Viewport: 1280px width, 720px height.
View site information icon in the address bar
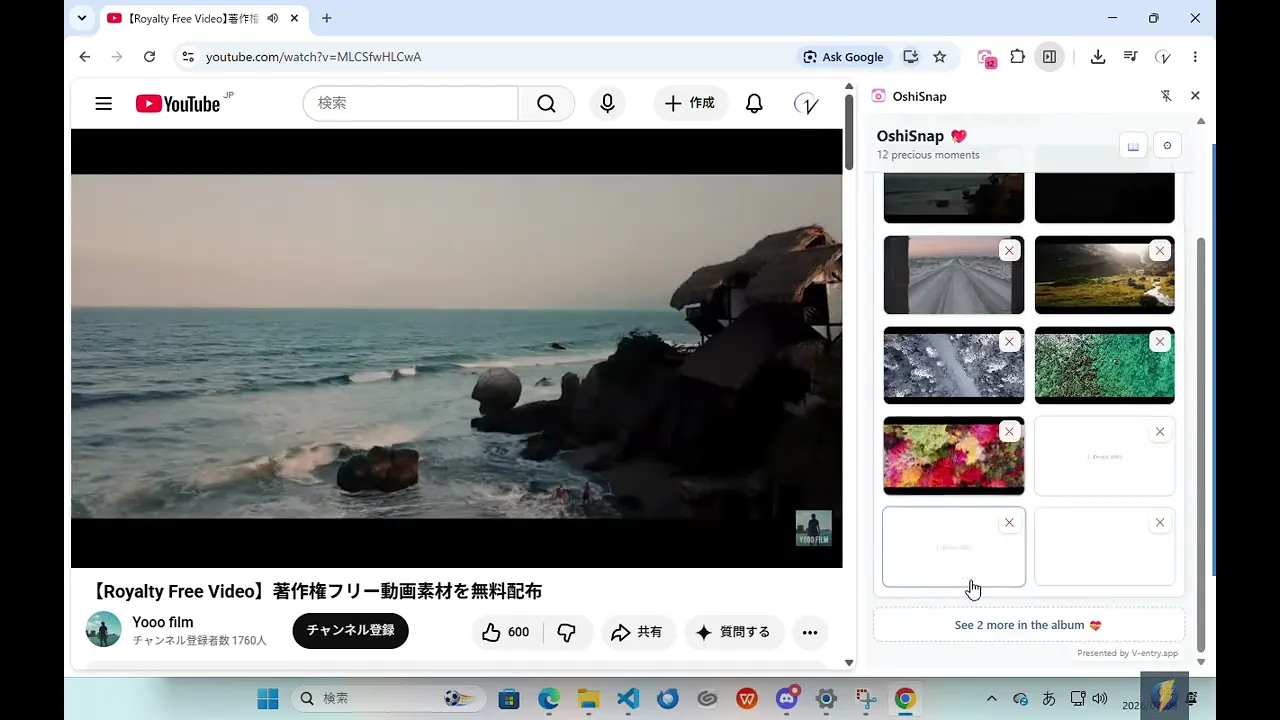tap(187, 57)
